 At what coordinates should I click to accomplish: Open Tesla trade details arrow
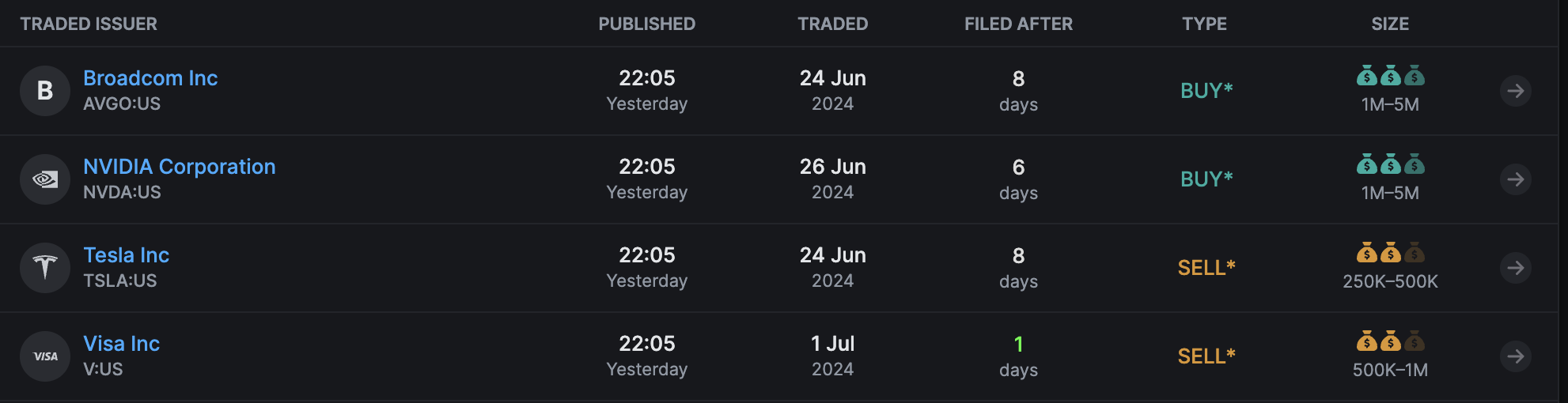coord(1515,268)
